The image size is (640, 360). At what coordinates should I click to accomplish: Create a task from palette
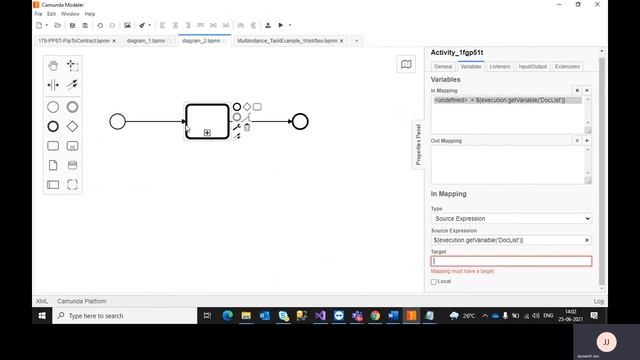pos(53,146)
